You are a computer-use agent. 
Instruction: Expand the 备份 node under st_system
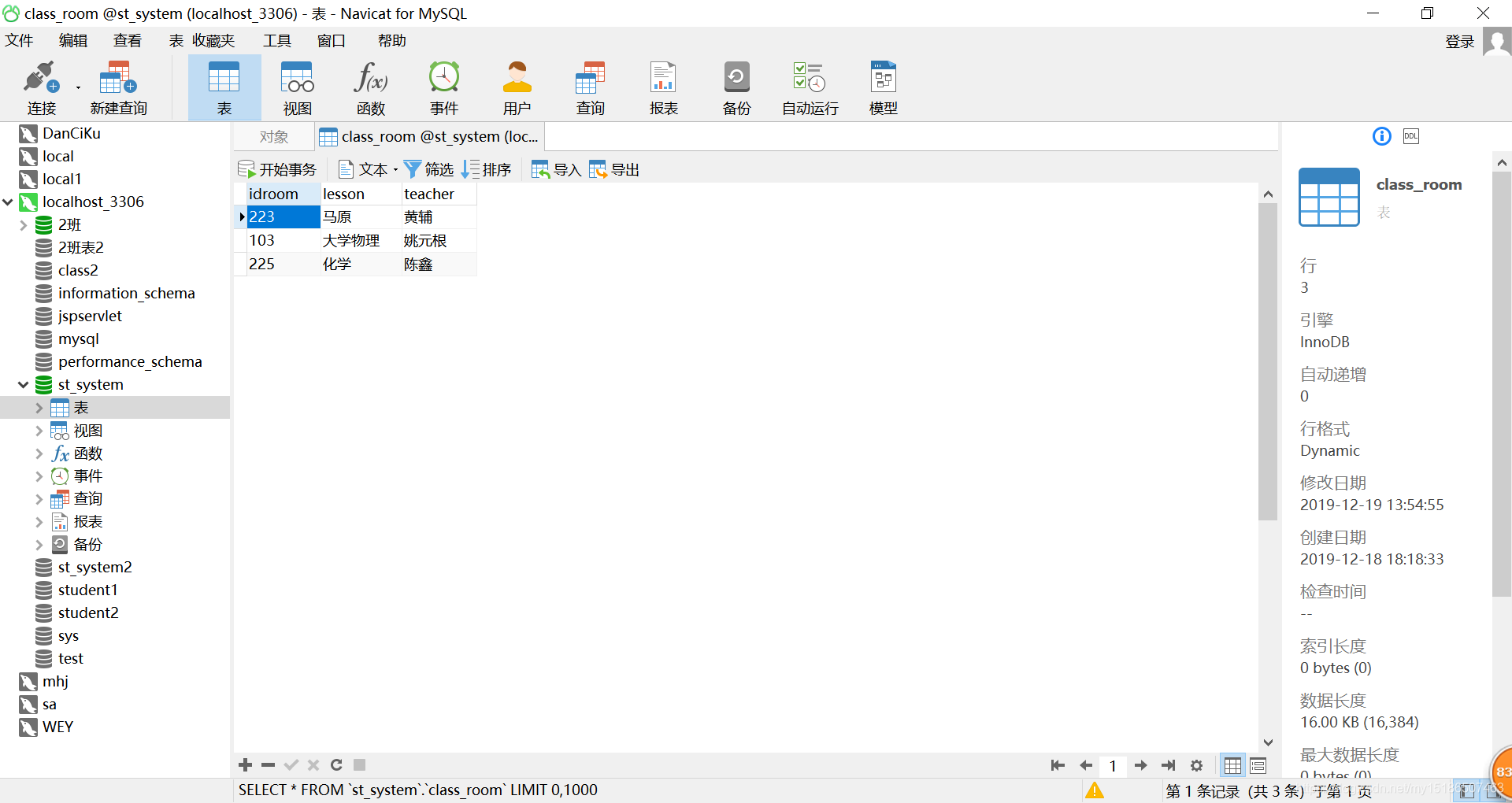39,545
